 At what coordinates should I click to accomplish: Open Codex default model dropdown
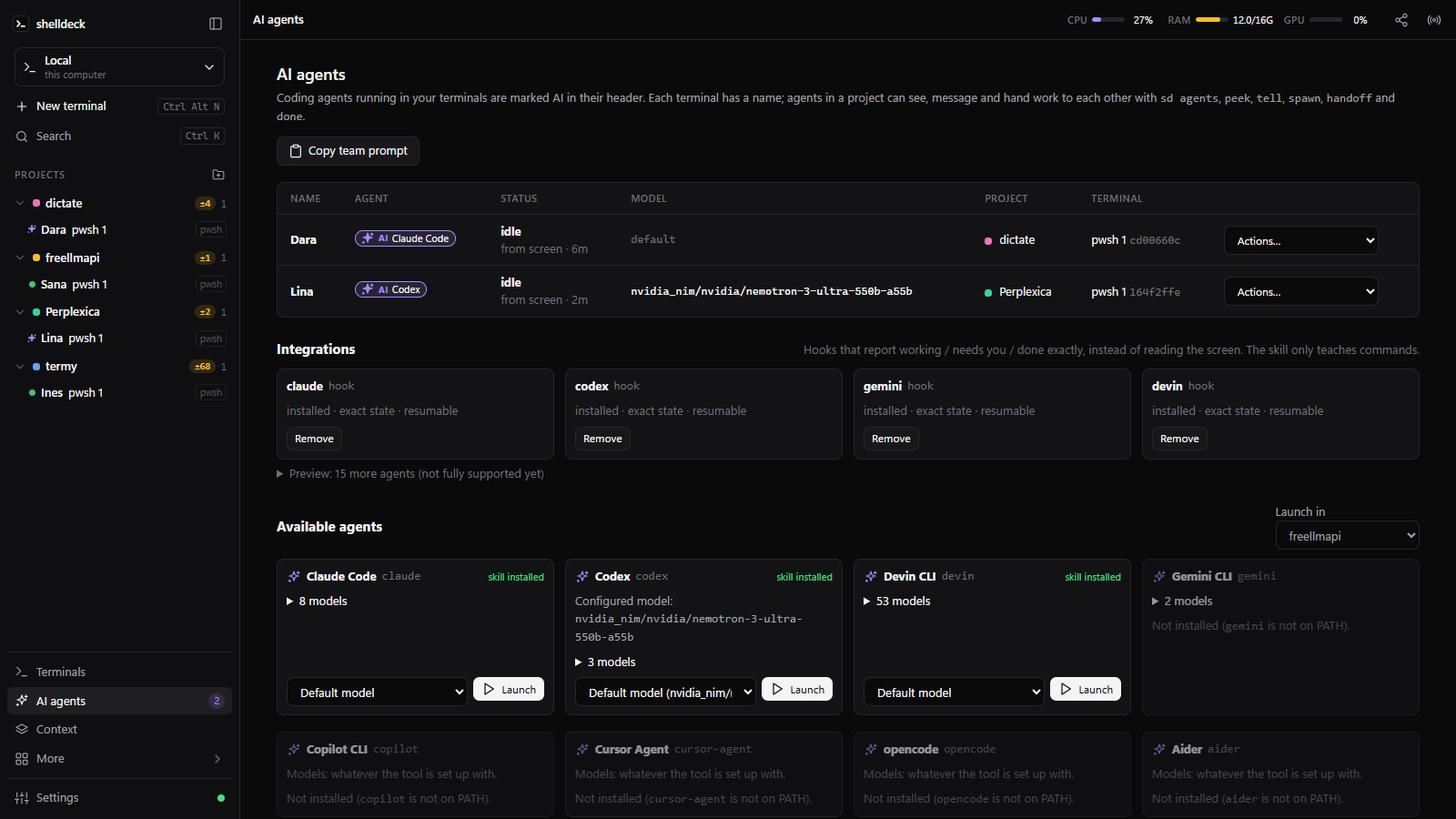tap(665, 692)
